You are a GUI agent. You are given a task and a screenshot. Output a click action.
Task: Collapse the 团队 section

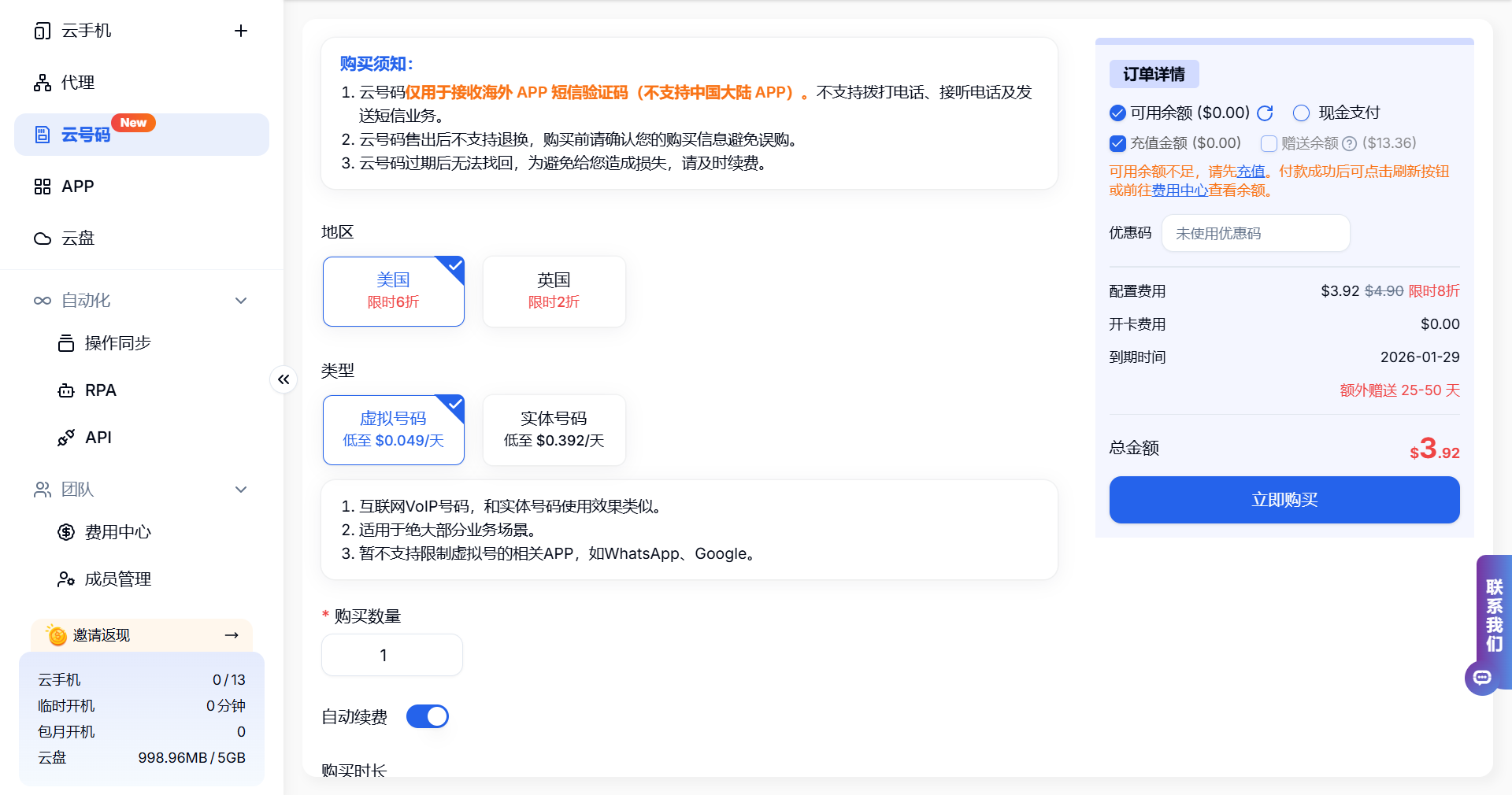click(x=241, y=489)
